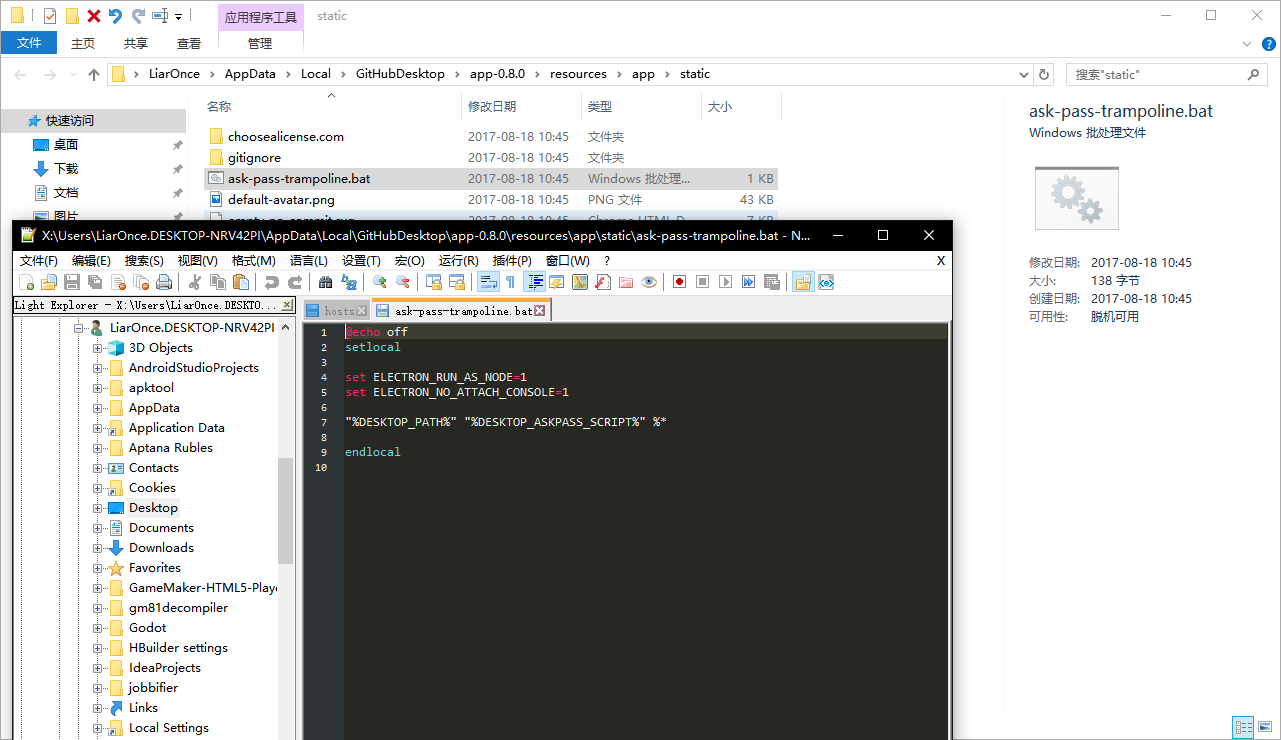1281x740 pixels.
Task: Click the 修改日期 column header
Action: pos(492,106)
